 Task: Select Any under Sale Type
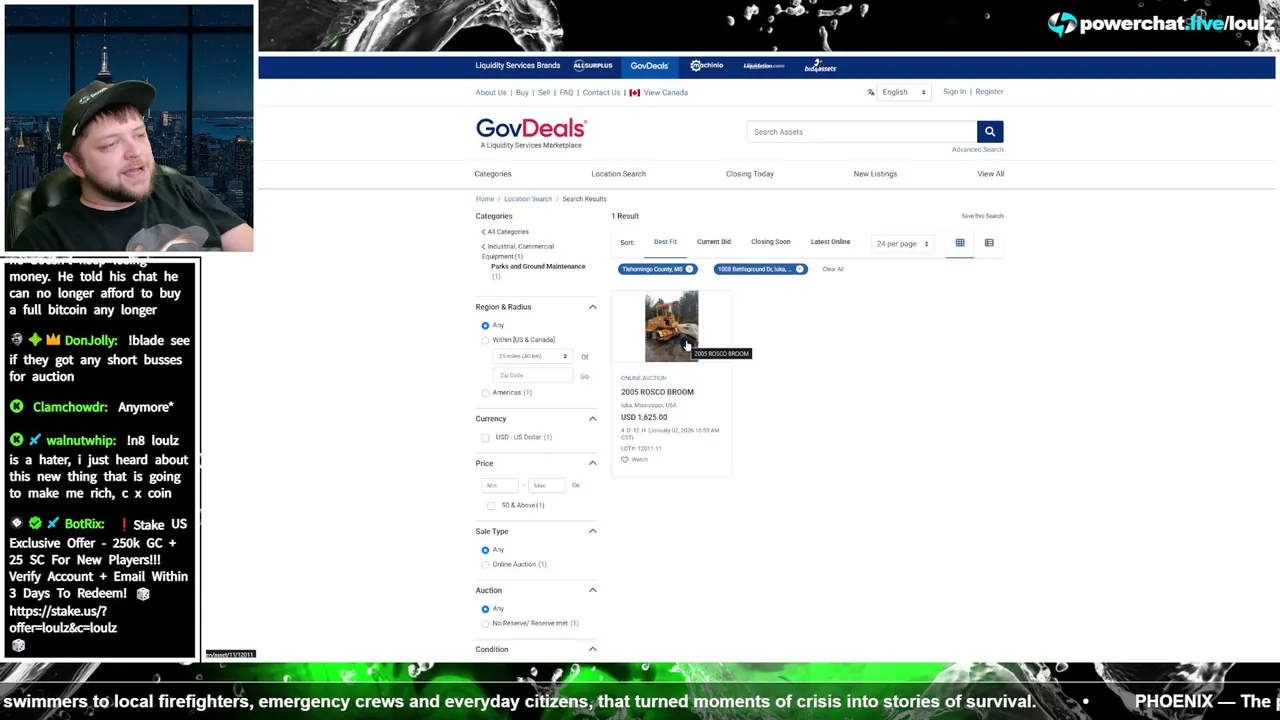(485, 550)
